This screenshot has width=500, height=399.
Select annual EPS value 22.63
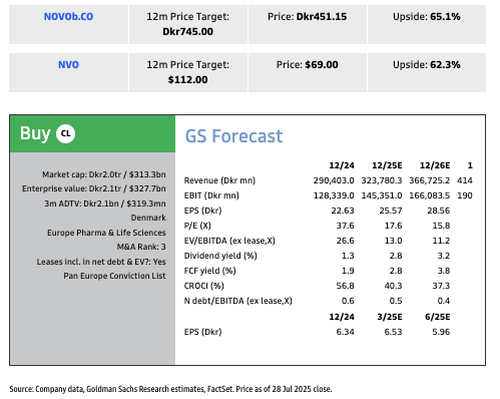click(343, 211)
